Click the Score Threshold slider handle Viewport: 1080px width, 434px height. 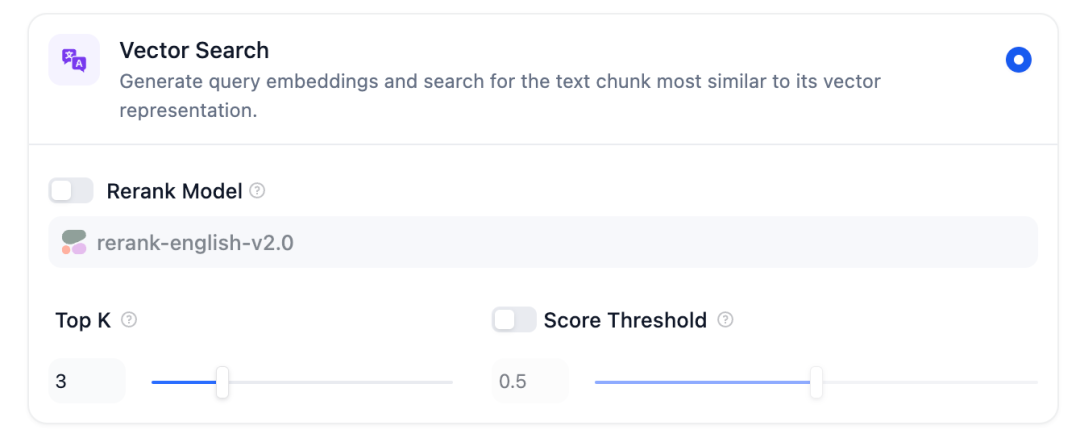coord(816,382)
